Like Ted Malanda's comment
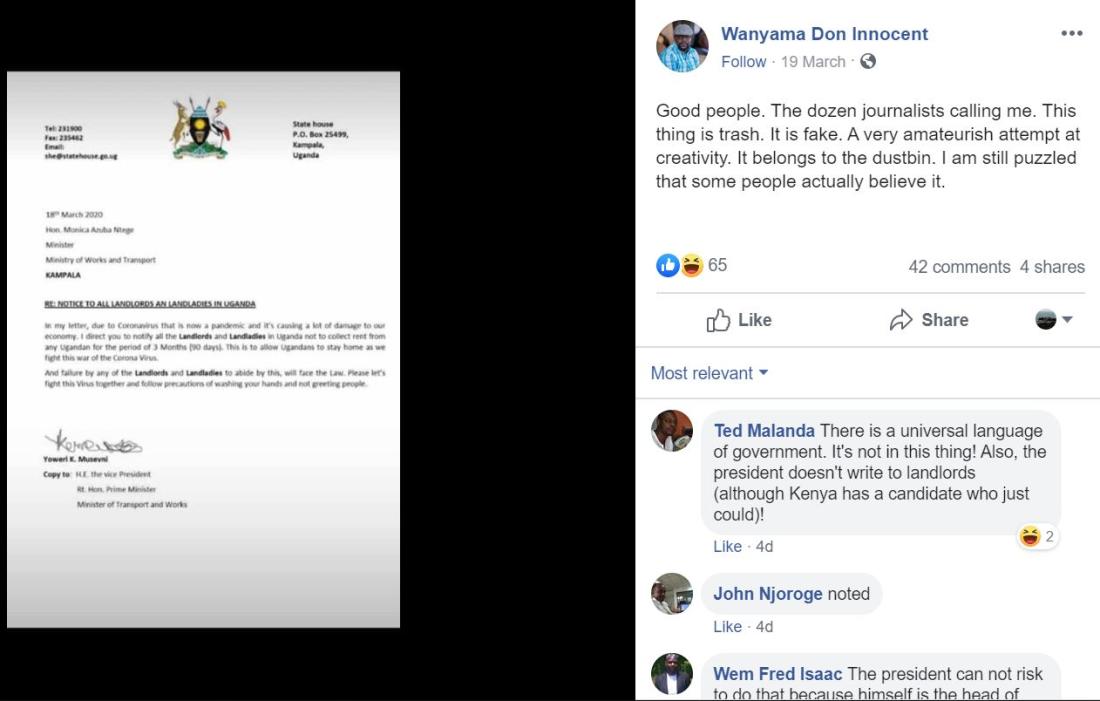Screen dimensions: 1100x701 coord(727,547)
